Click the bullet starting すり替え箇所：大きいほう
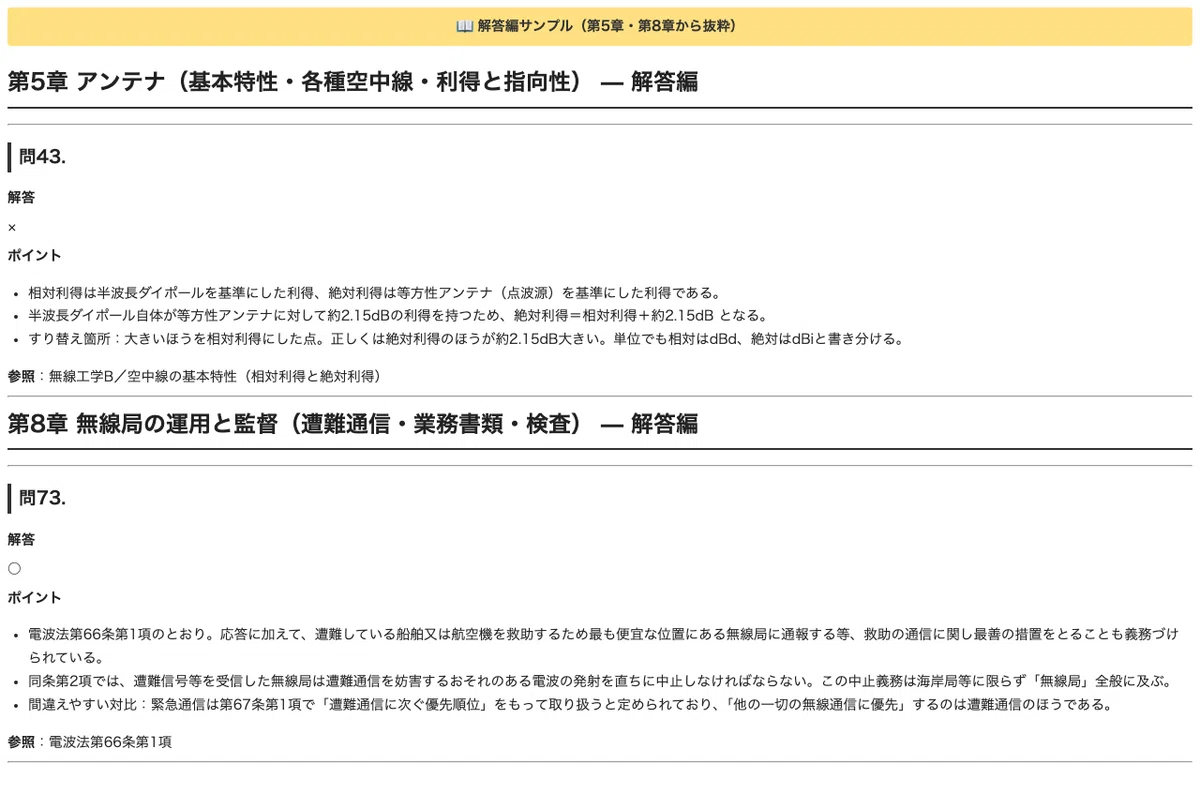Screen dimensions: 1200x808 (x=466, y=339)
